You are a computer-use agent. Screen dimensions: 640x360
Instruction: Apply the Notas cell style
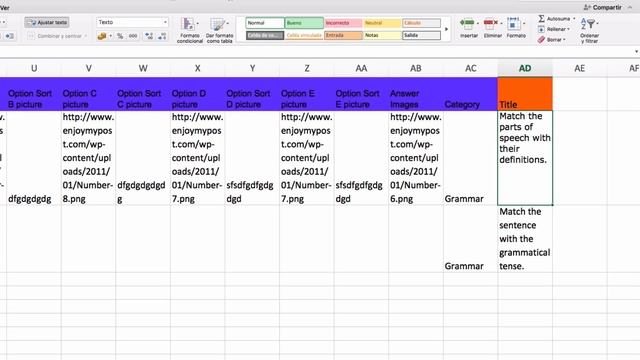tap(382, 35)
